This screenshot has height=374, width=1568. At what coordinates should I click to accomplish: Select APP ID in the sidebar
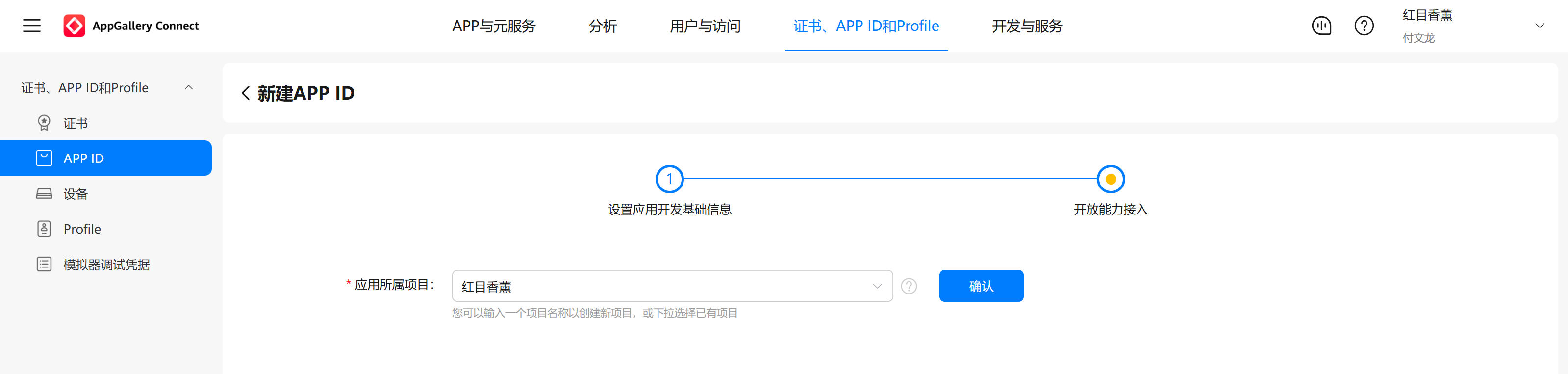[x=106, y=159]
